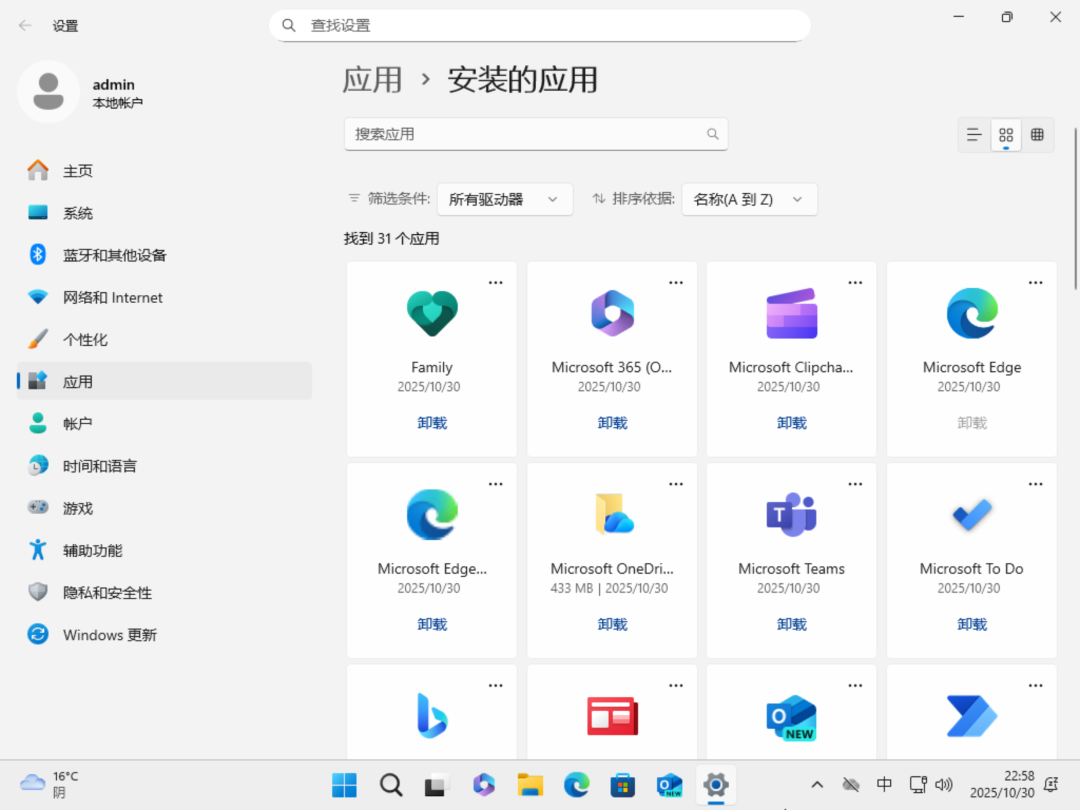The image size is (1080, 810).
Task: Click the Family app icon
Action: 432,313
